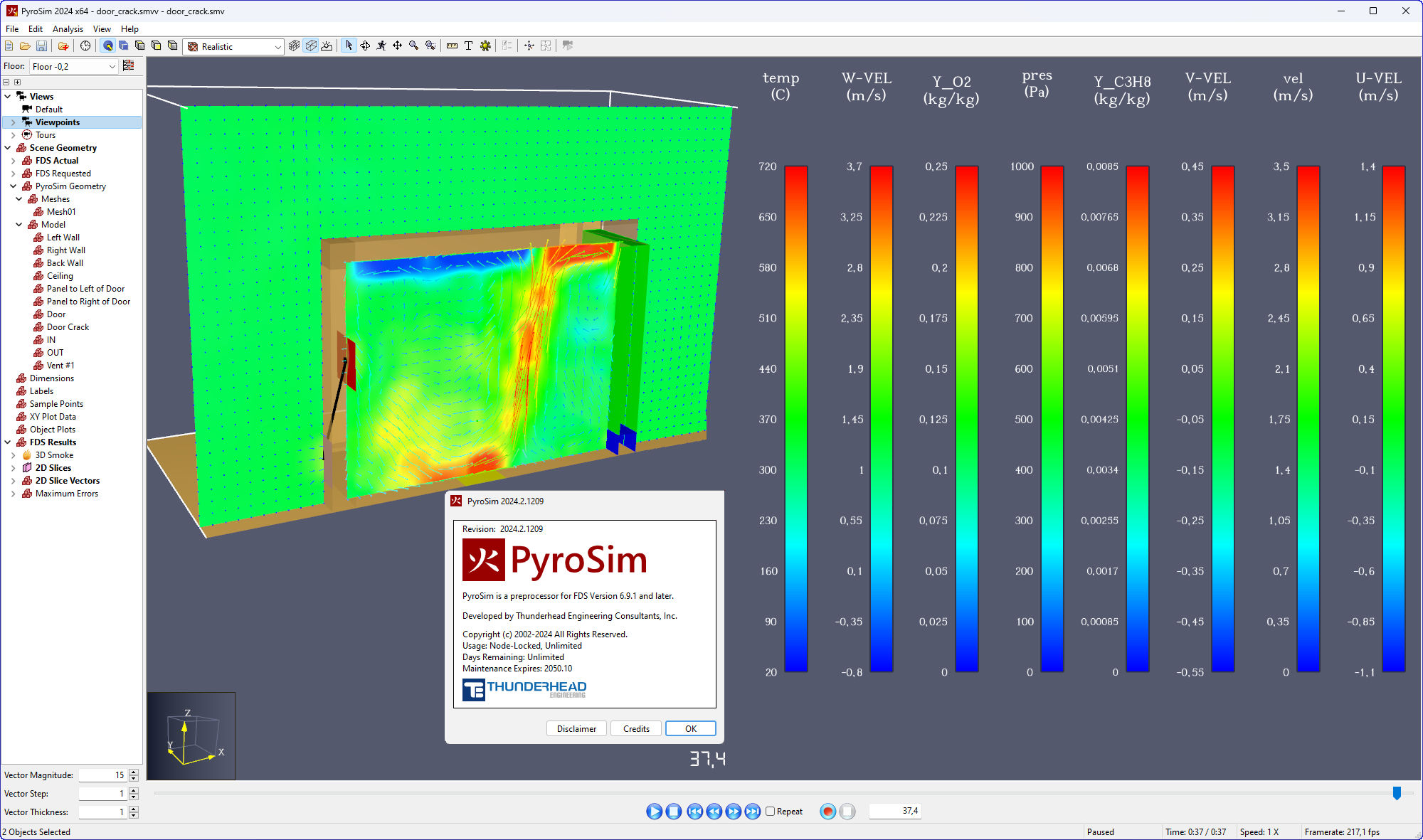Toggle the arrow selection tool
The width and height of the screenshot is (1423, 840).
[x=349, y=46]
